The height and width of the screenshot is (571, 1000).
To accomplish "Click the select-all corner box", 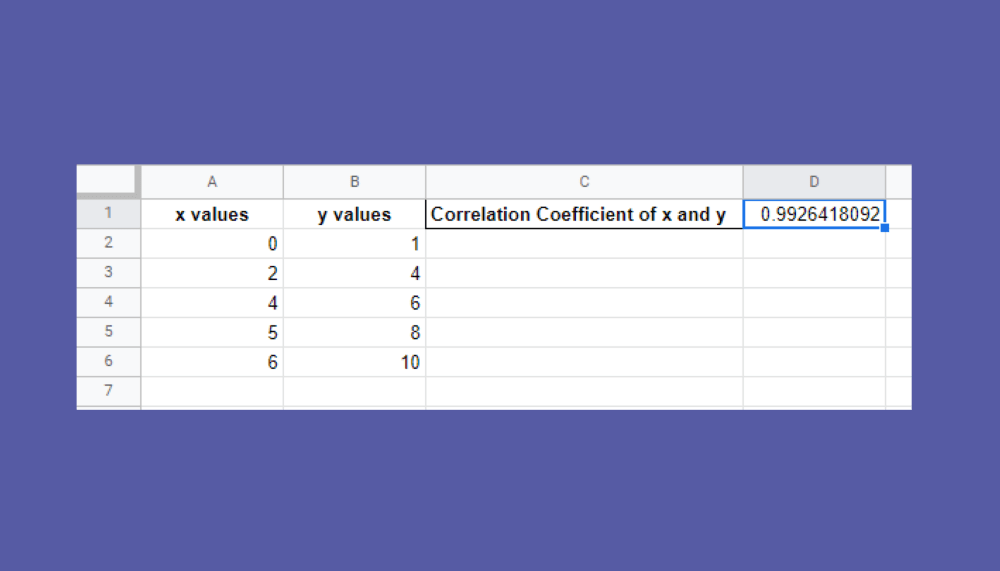I will (108, 181).
